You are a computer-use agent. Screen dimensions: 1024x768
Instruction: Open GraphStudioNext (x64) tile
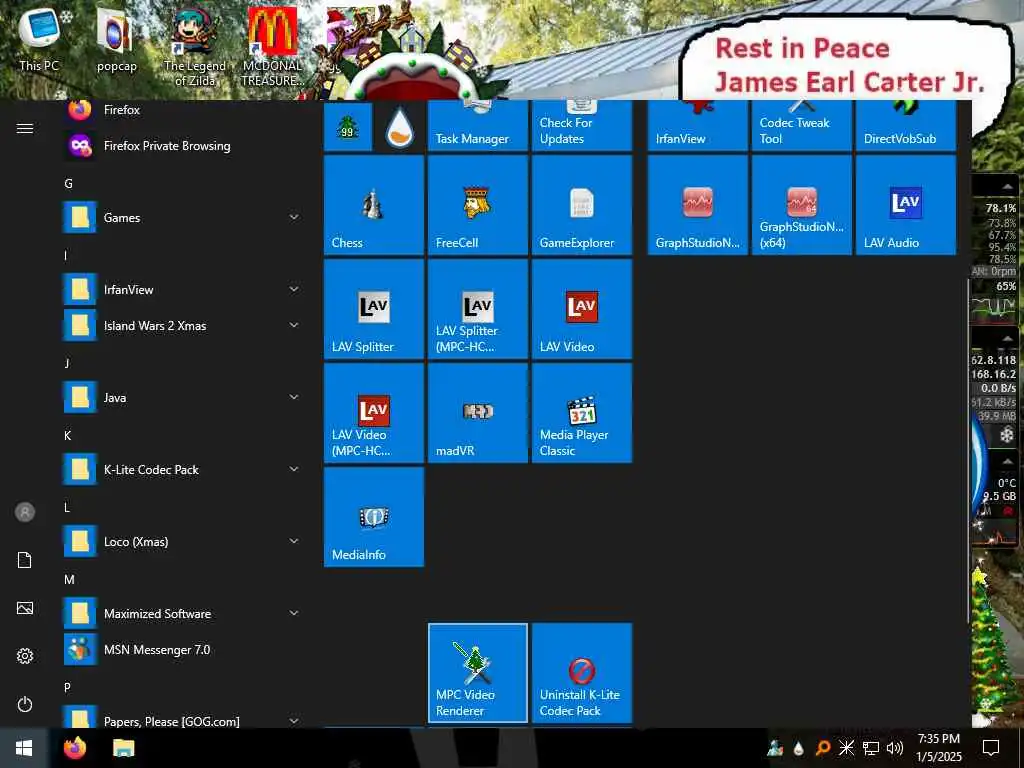(802, 205)
